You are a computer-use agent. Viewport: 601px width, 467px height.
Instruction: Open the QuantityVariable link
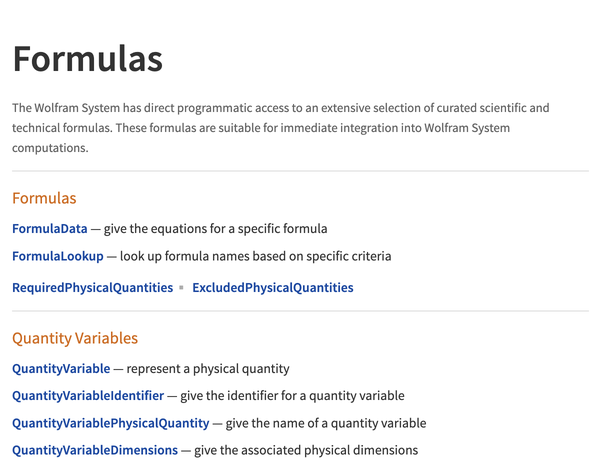click(61, 368)
